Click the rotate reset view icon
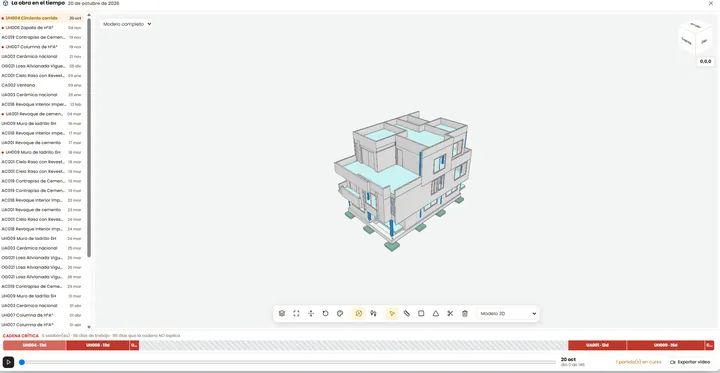720x373 pixels. (x=325, y=313)
